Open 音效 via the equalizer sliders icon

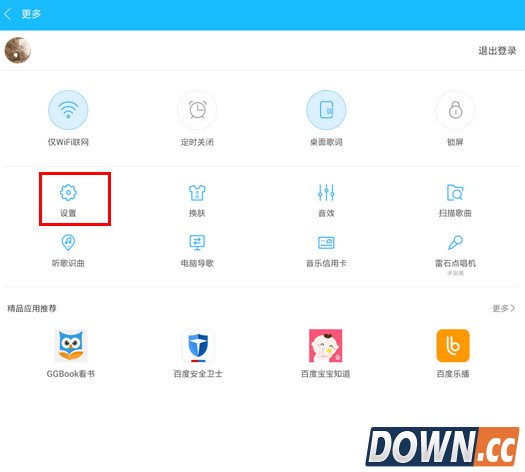coord(326,192)
